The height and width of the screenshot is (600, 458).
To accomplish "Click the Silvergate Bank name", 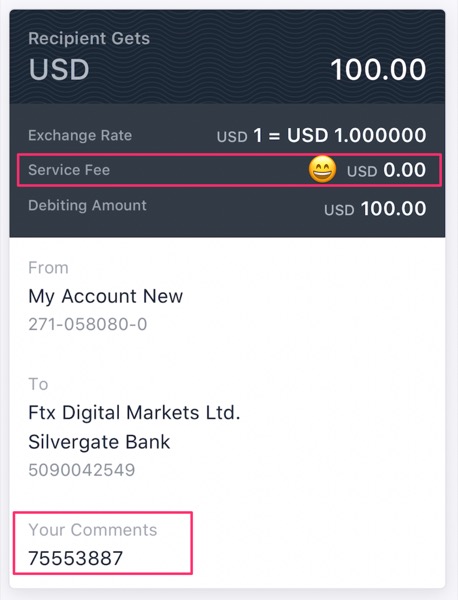I will (x=99, y=442).
